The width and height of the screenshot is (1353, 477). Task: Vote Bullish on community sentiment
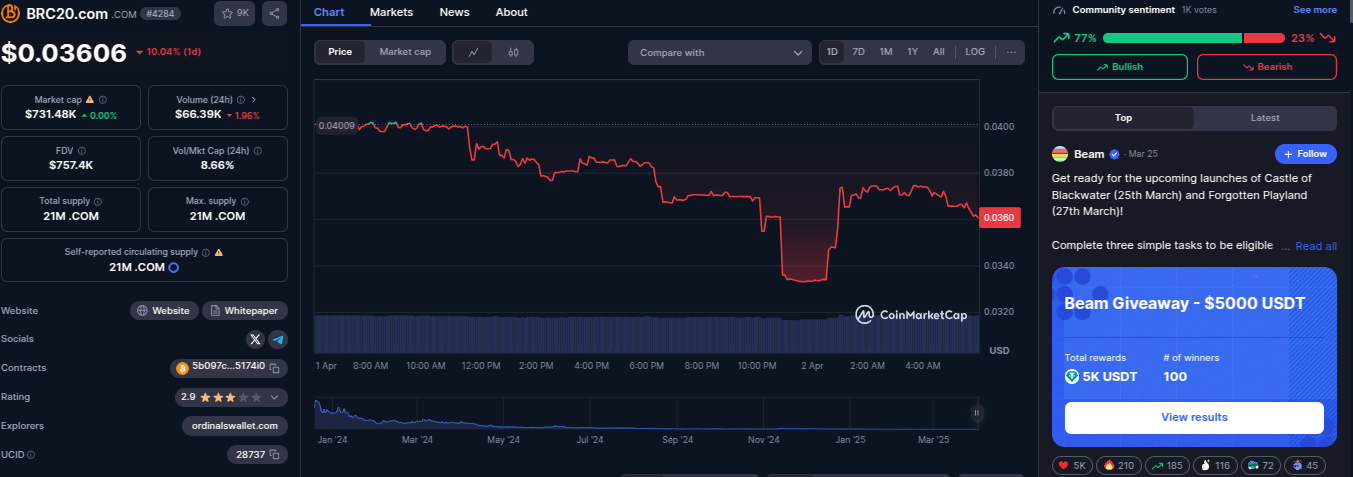tap(1119, 67)
